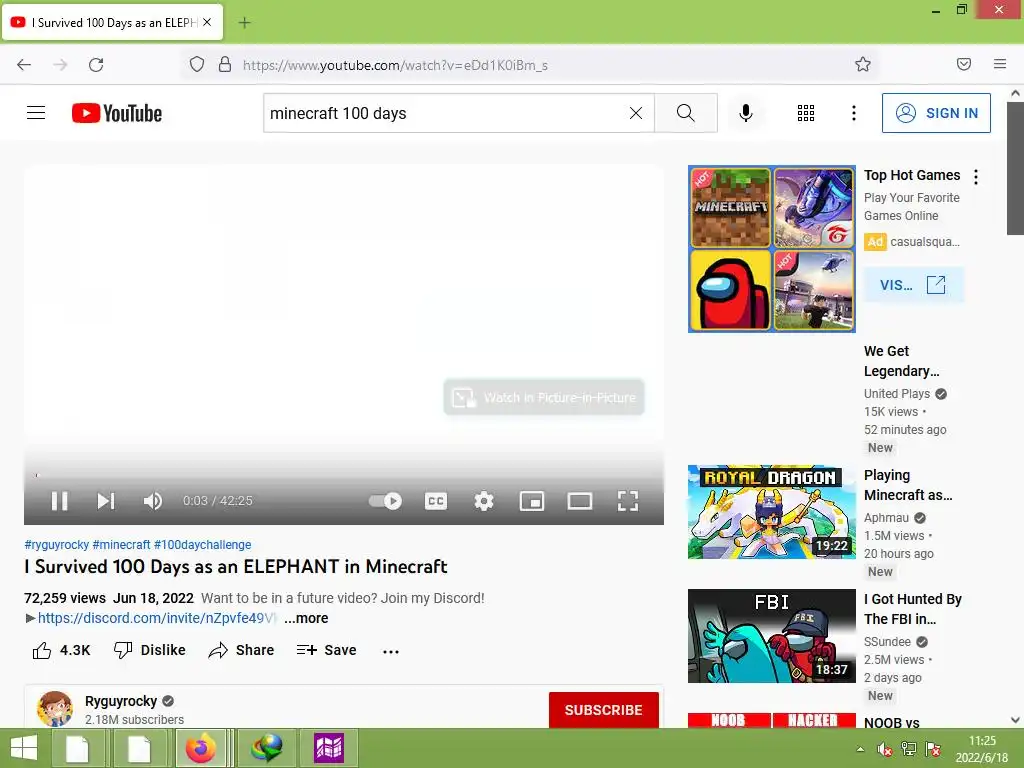View site security padlock info
Viewport: 1024px width, 768px height.
pyautogui.click(x=225, y=65)
